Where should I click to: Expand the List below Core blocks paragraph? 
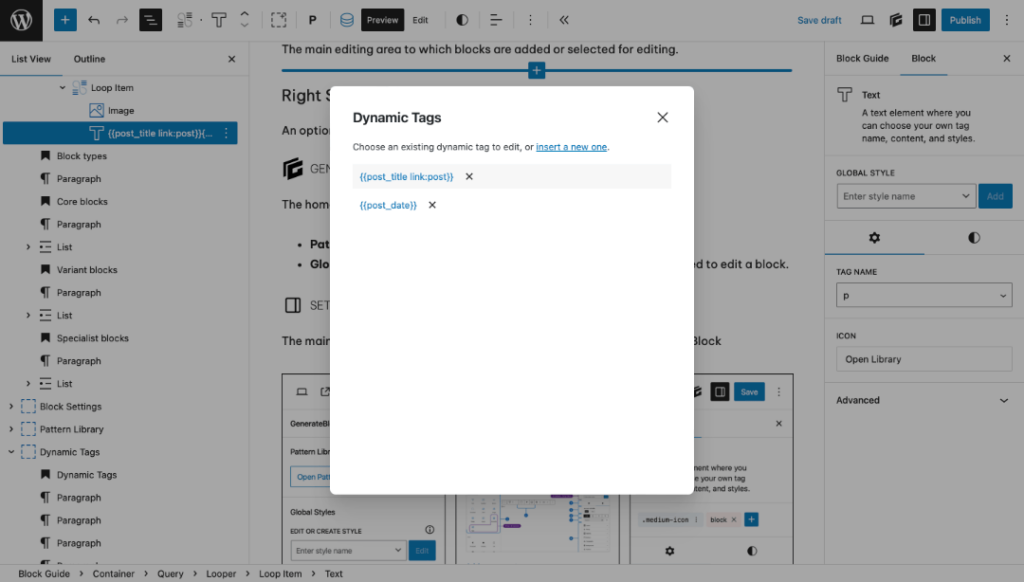pyautogui.click(x=28, y=247)
